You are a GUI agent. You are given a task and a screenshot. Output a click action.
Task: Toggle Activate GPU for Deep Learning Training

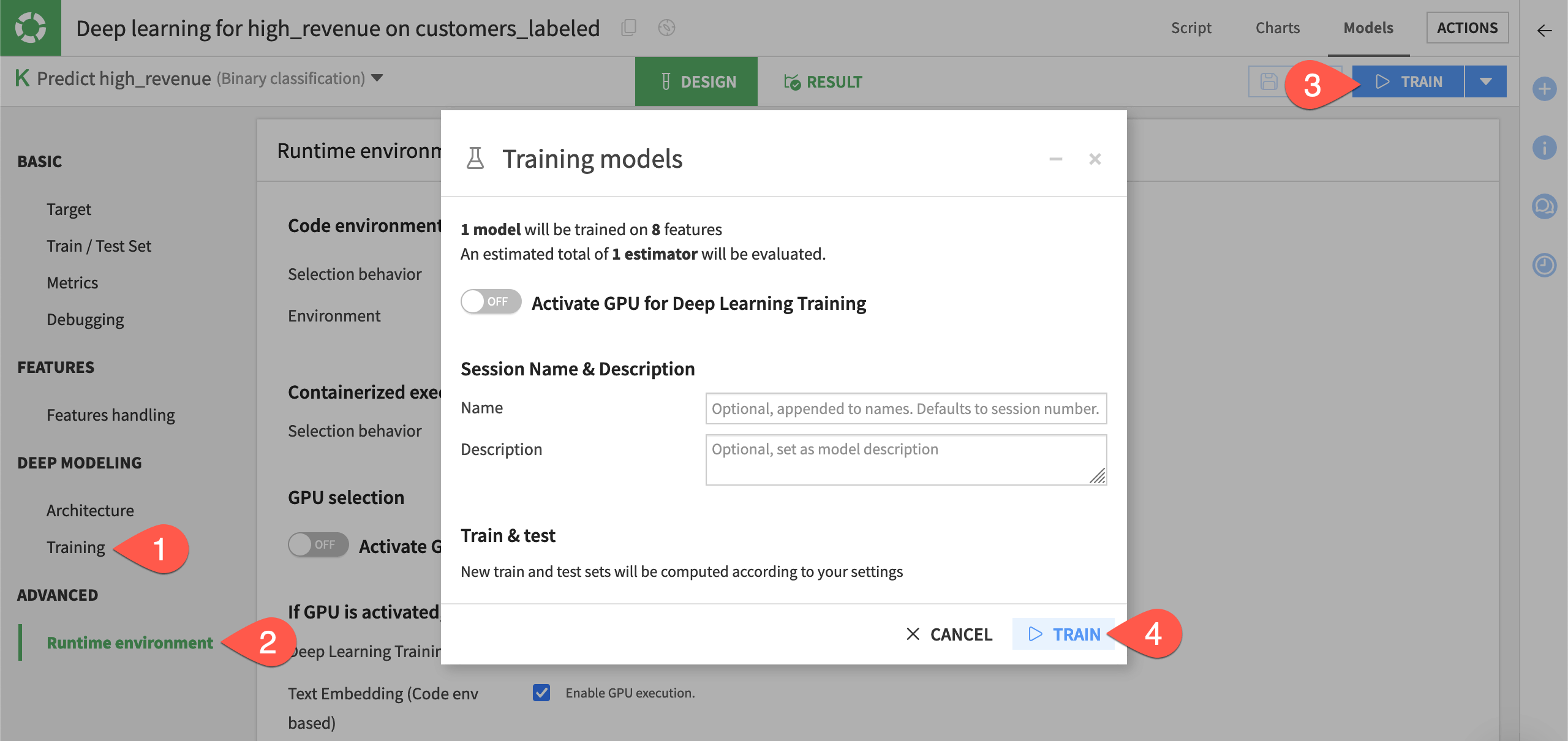click(x=490, y=301)
